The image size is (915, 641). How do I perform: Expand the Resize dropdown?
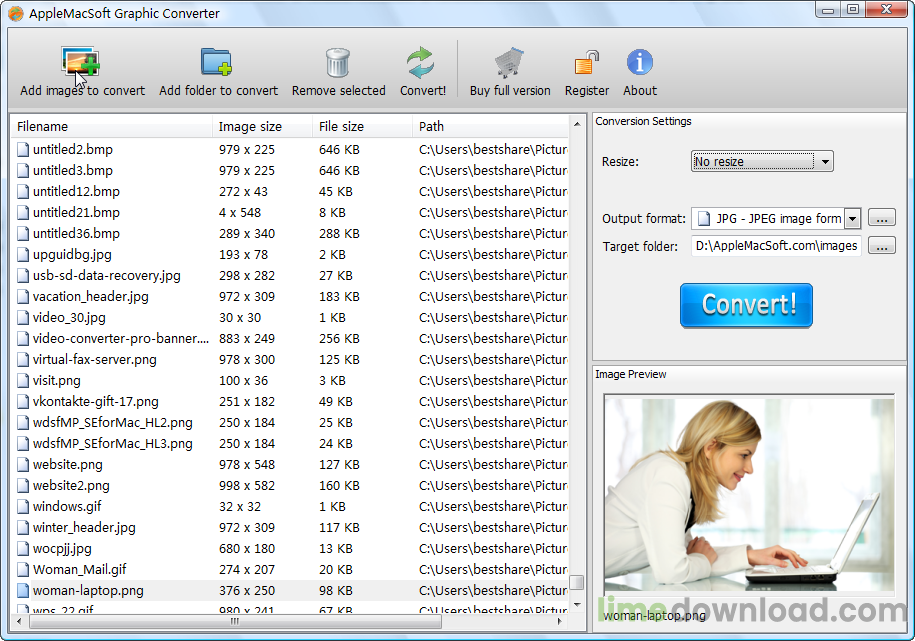tap(824, 162)
